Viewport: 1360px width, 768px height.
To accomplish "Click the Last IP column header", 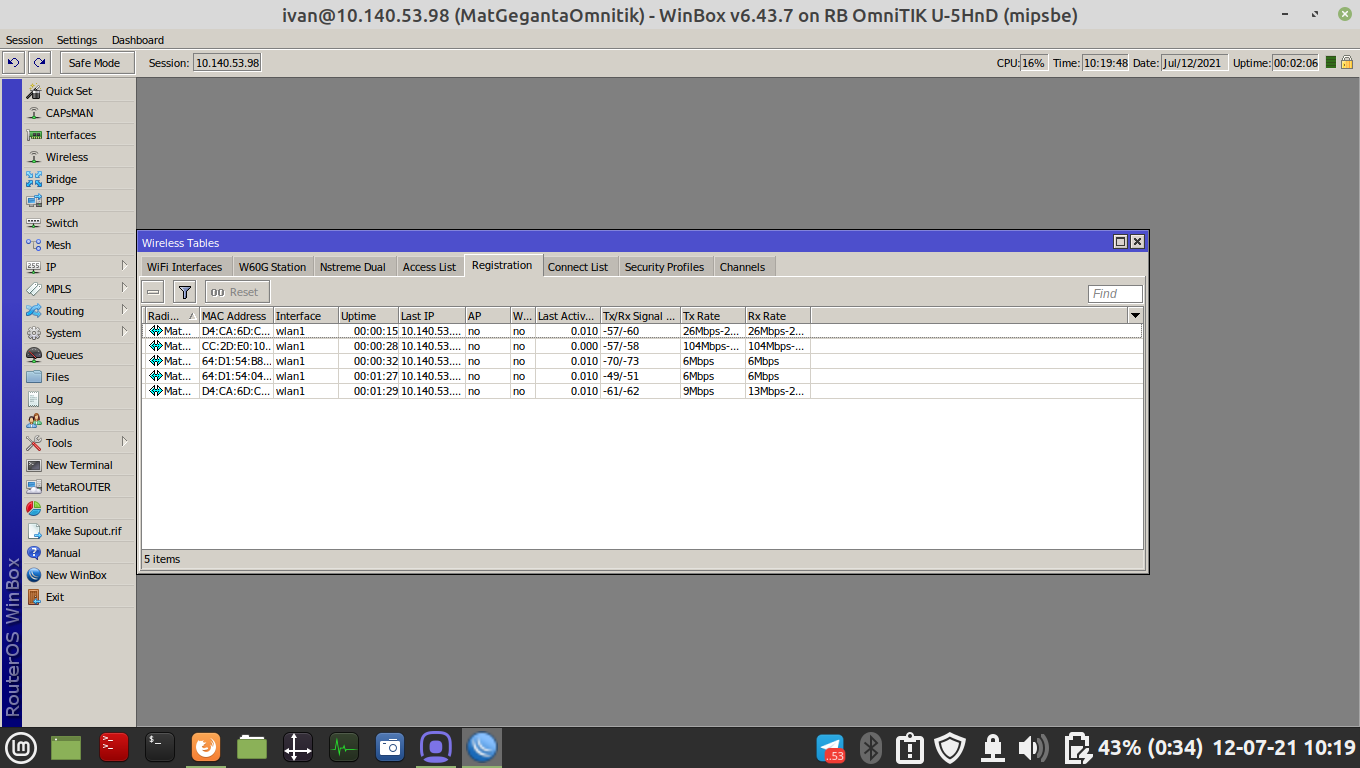I will (431, 315).
